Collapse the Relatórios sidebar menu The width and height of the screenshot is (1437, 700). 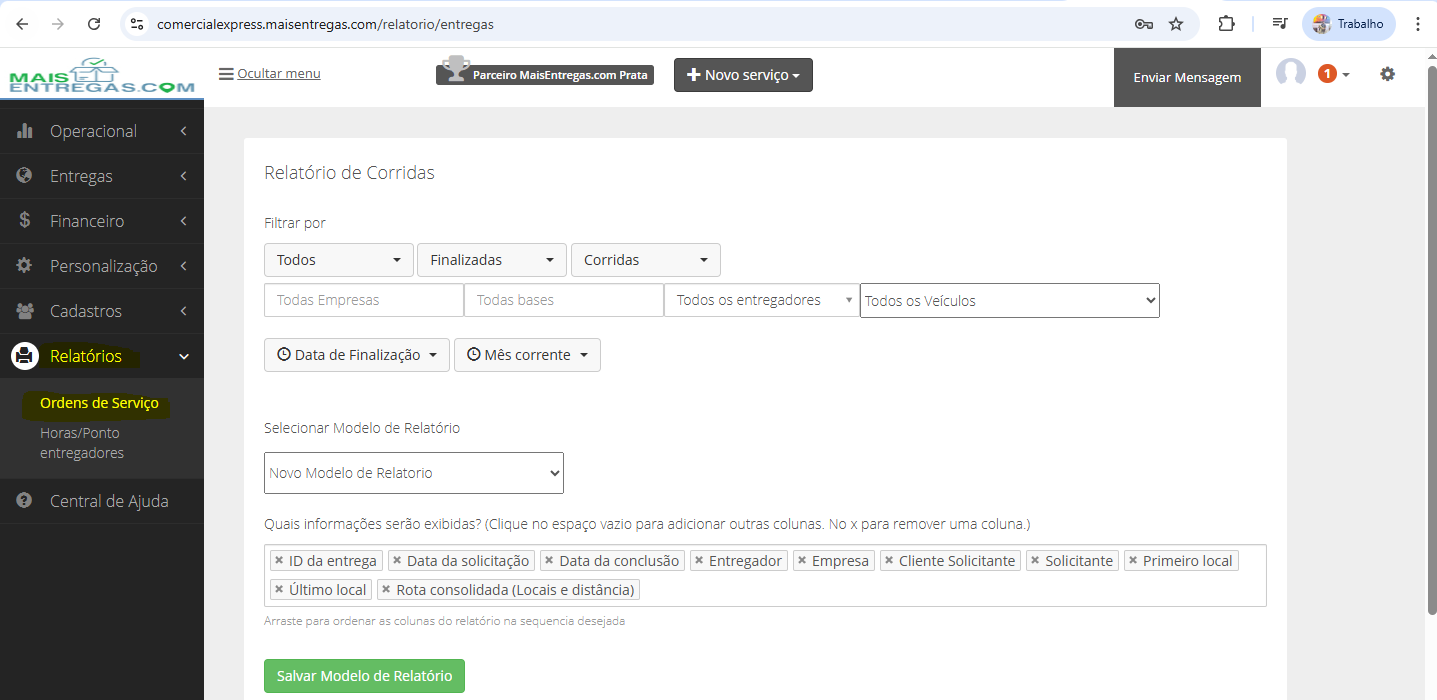click(102, 356)
